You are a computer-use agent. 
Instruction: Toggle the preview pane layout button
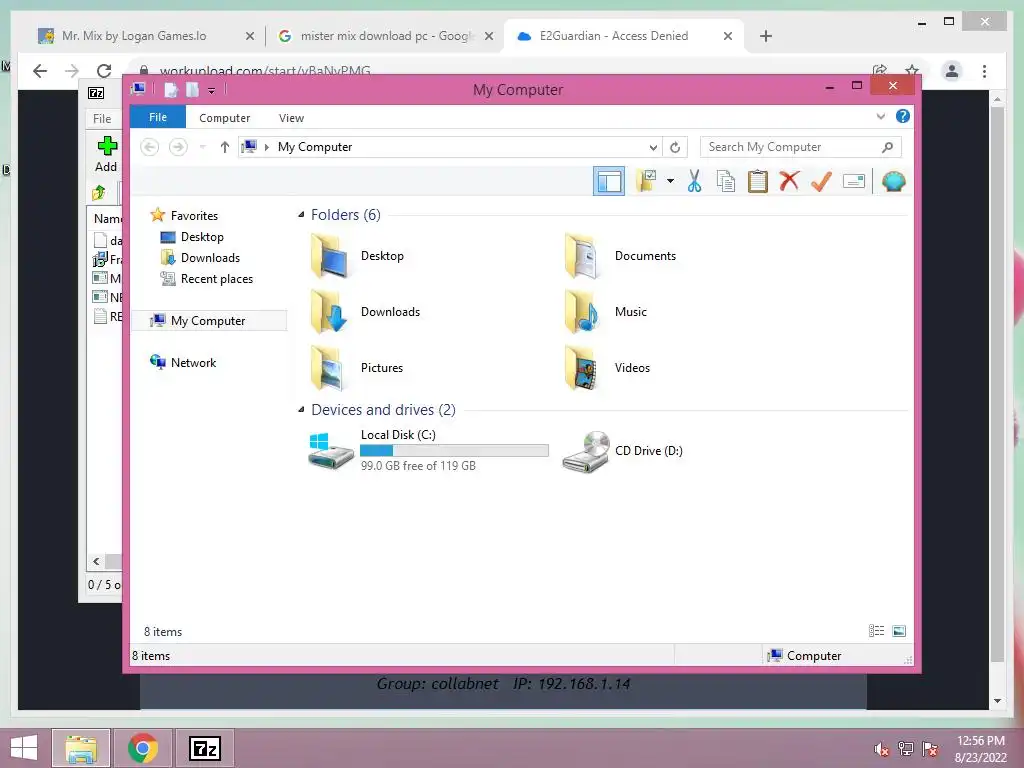(609, 181)
